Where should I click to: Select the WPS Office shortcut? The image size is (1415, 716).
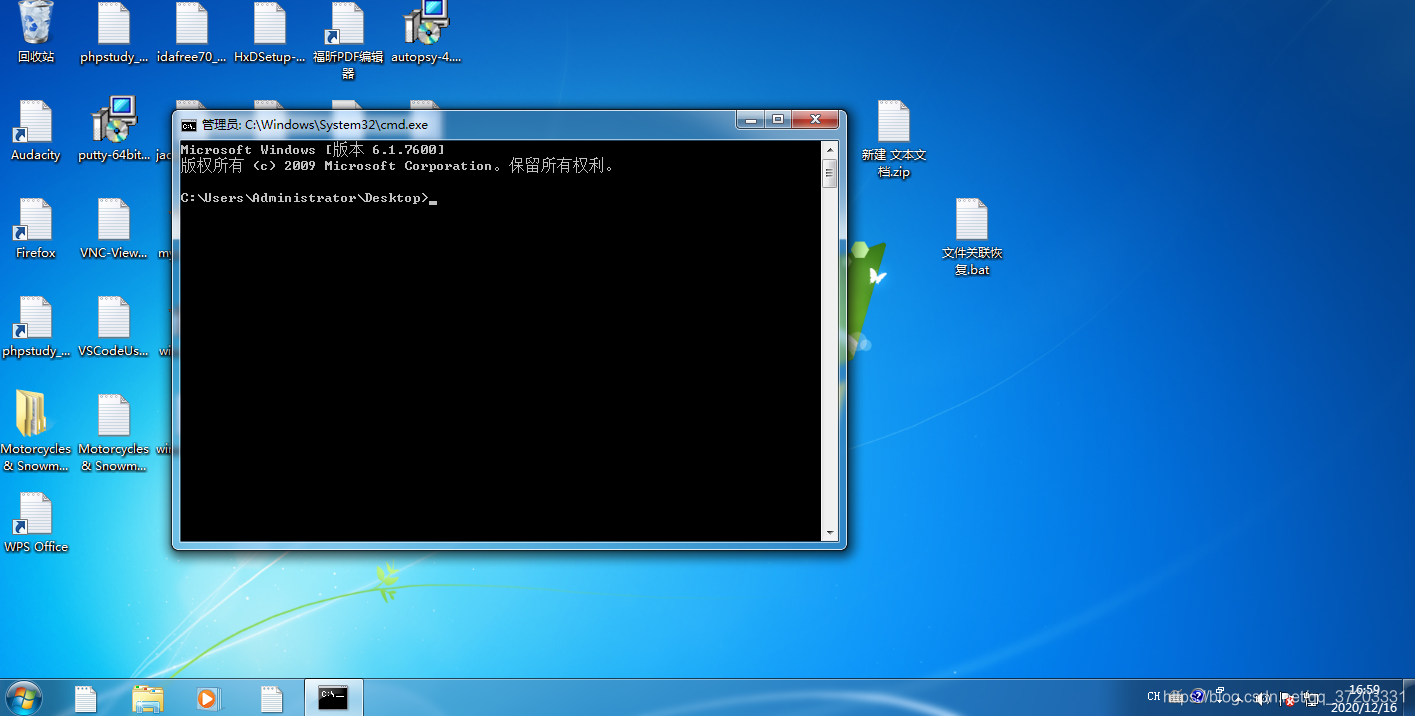[x=36, y=522]
